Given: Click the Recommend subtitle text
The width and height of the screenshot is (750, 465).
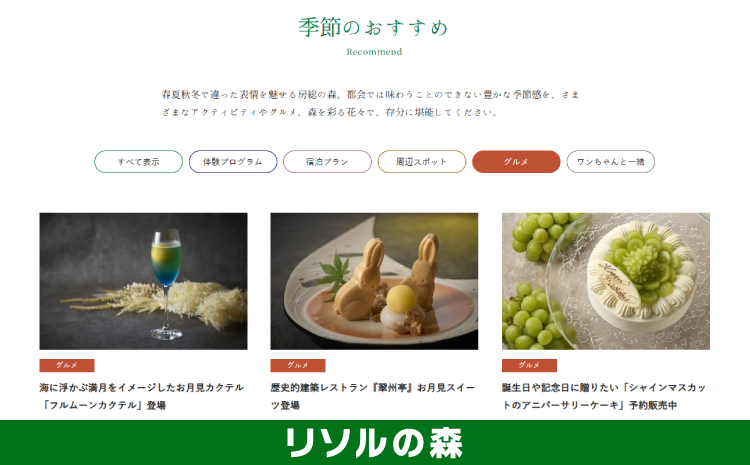Looking at the screenshot, I should click(x=374, y=52).
